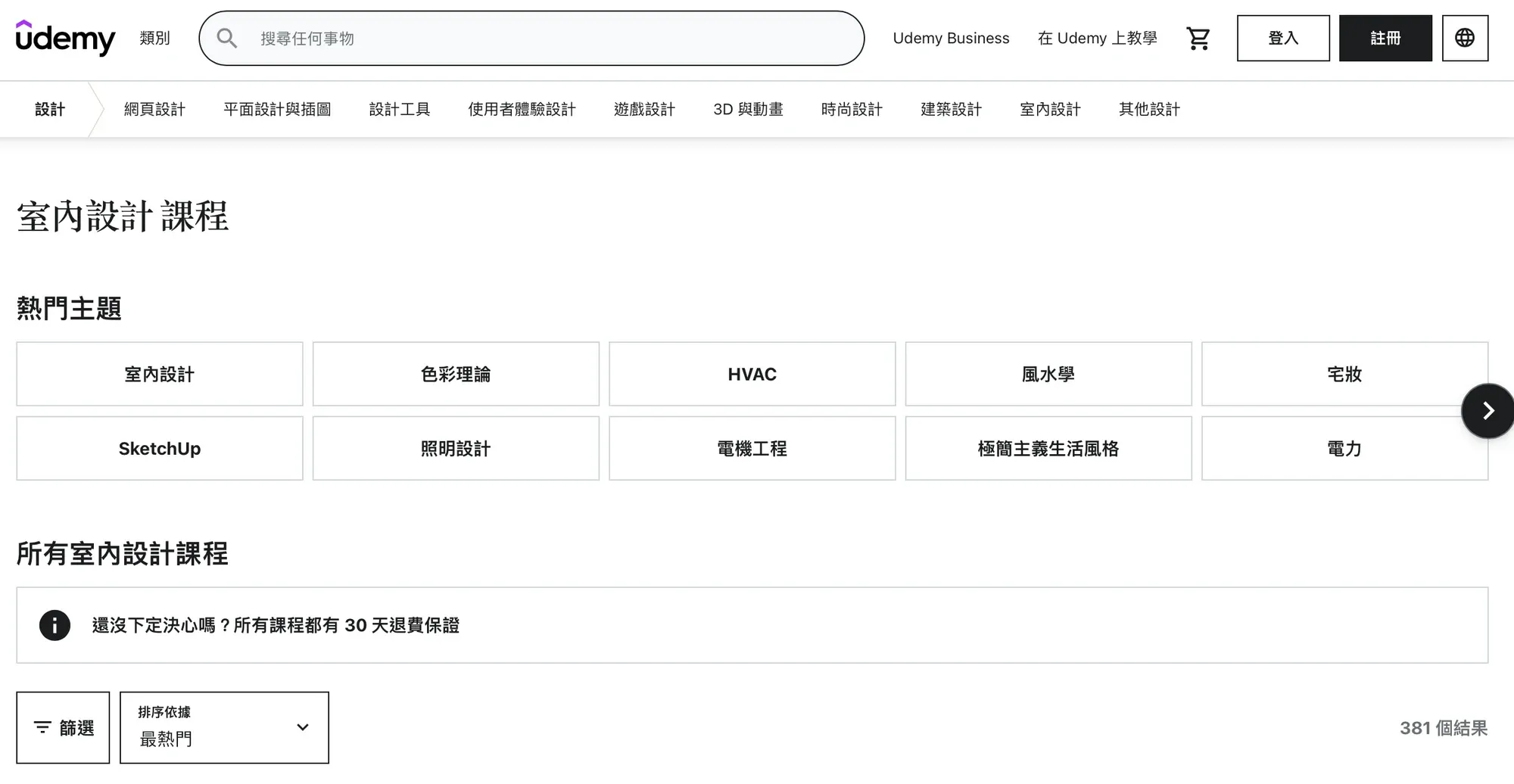Select 時尚設計 subcategory
Image resolution: width=1514 pixels, height=784 pixels.
[852, 109]
